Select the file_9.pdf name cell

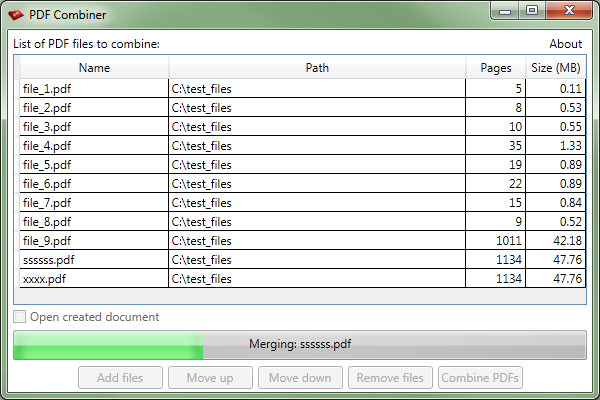94,240
